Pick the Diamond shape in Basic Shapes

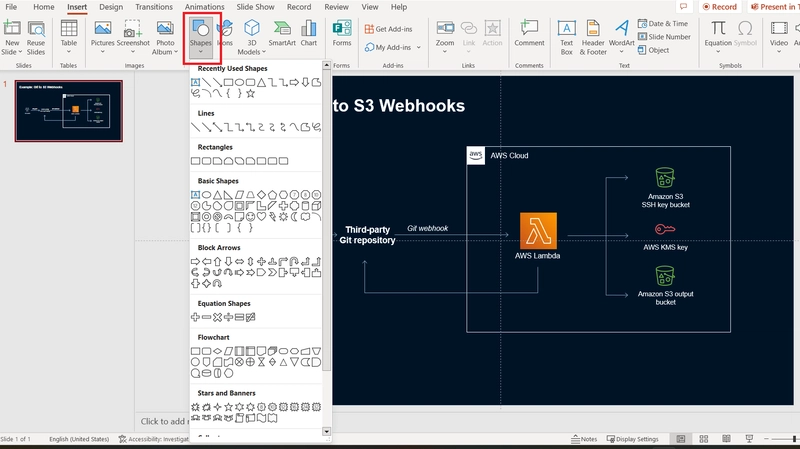261,194
